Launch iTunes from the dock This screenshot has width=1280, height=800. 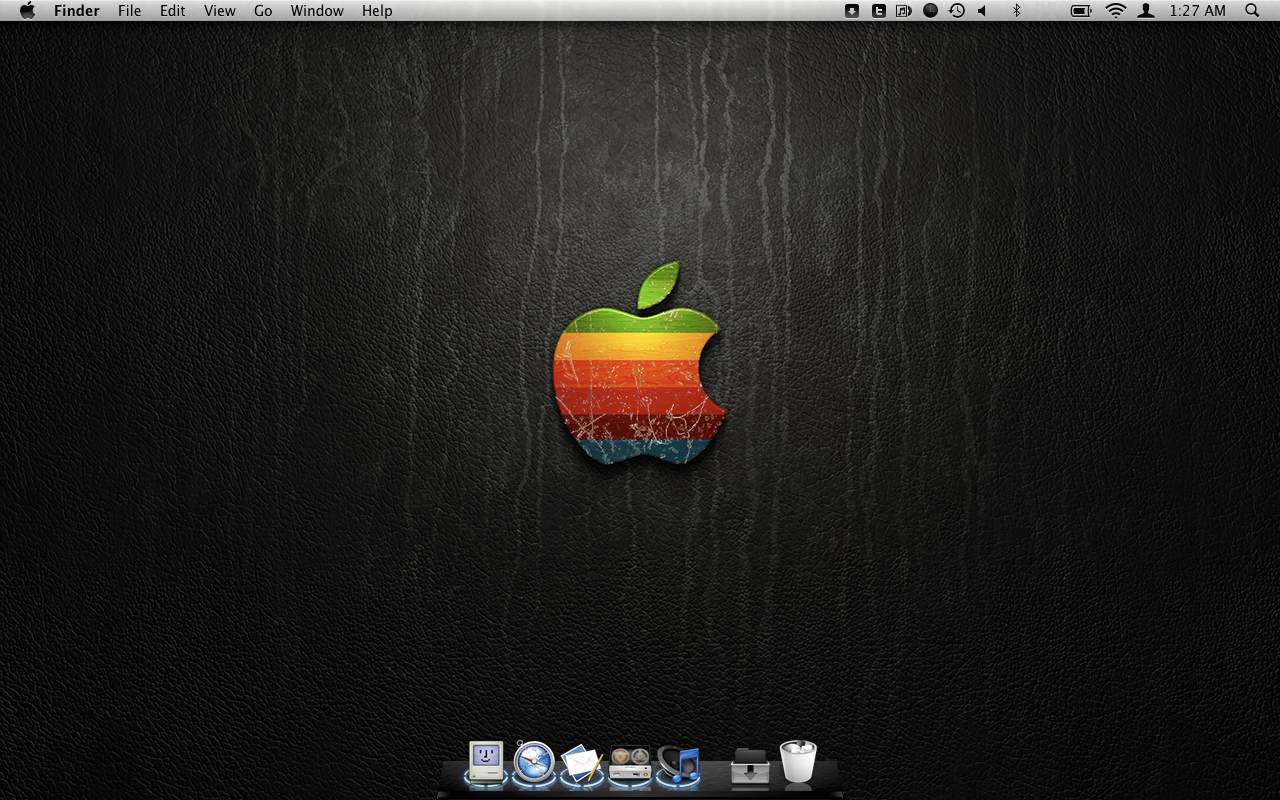point(679,765)
